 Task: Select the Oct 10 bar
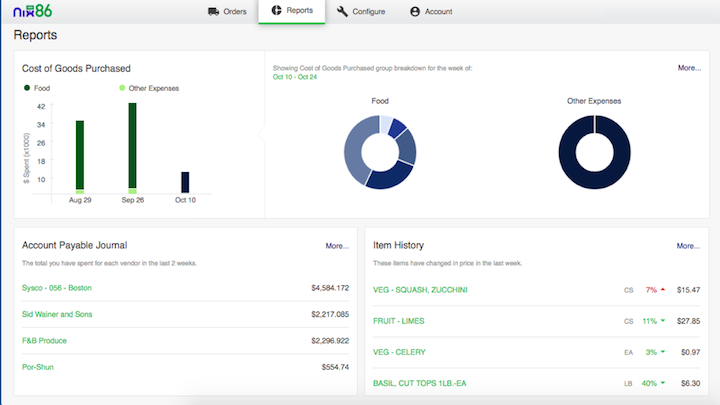[x=185, y=182]
